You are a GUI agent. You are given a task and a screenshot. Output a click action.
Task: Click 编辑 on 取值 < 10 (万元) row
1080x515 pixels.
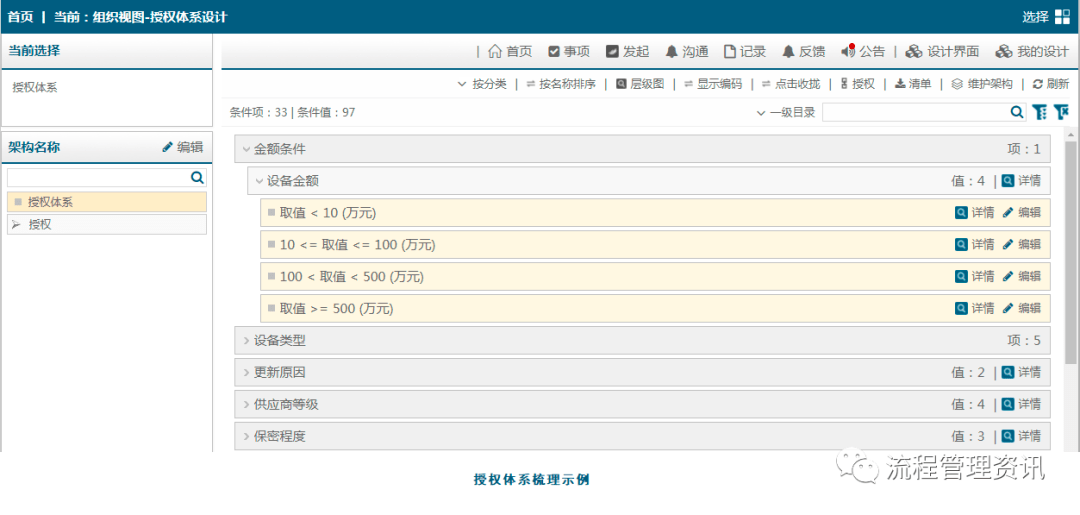point(1021,213)
